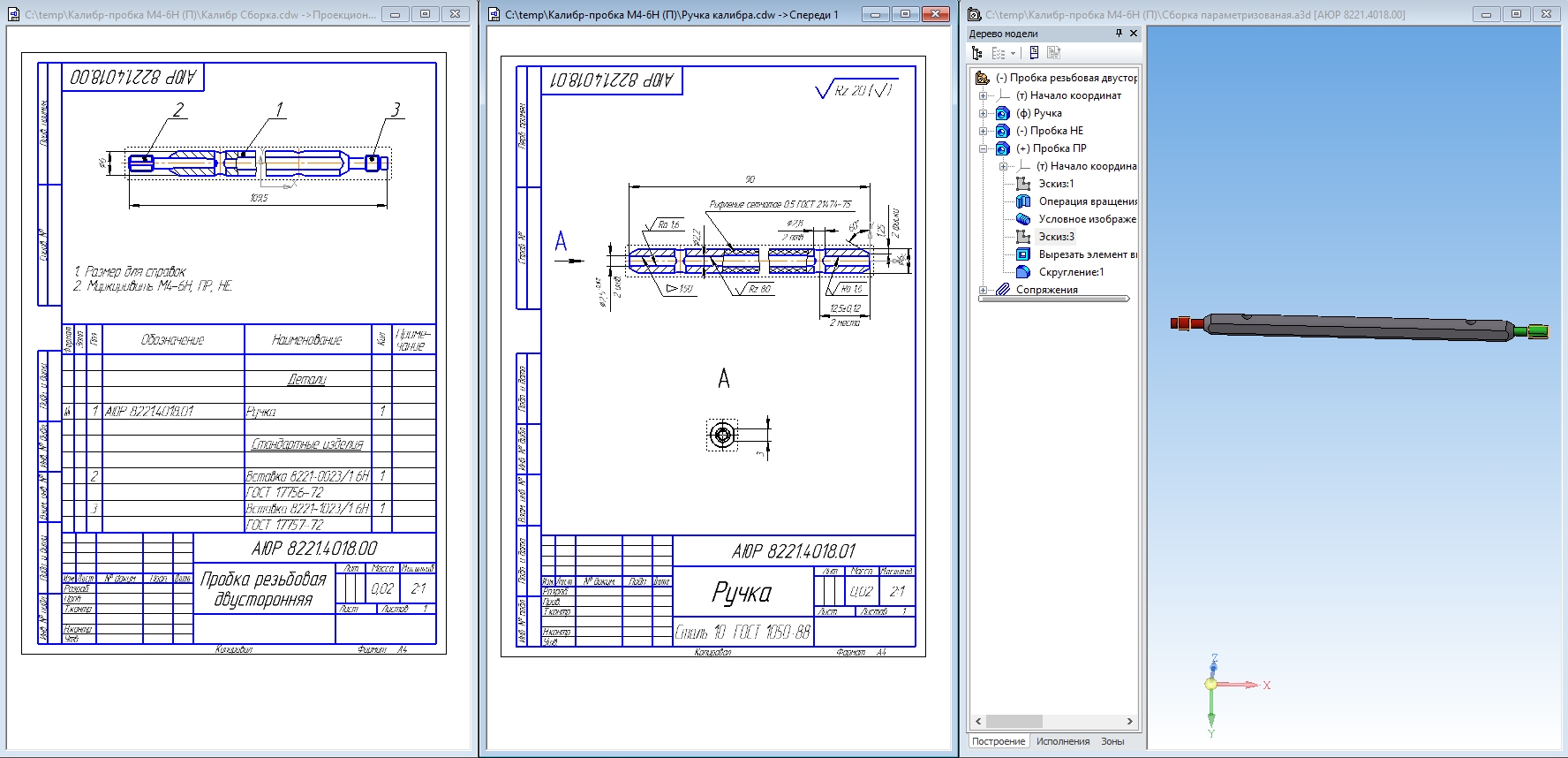Click thread icon of Условное изображение
1568x758 pixels.
1023,219
